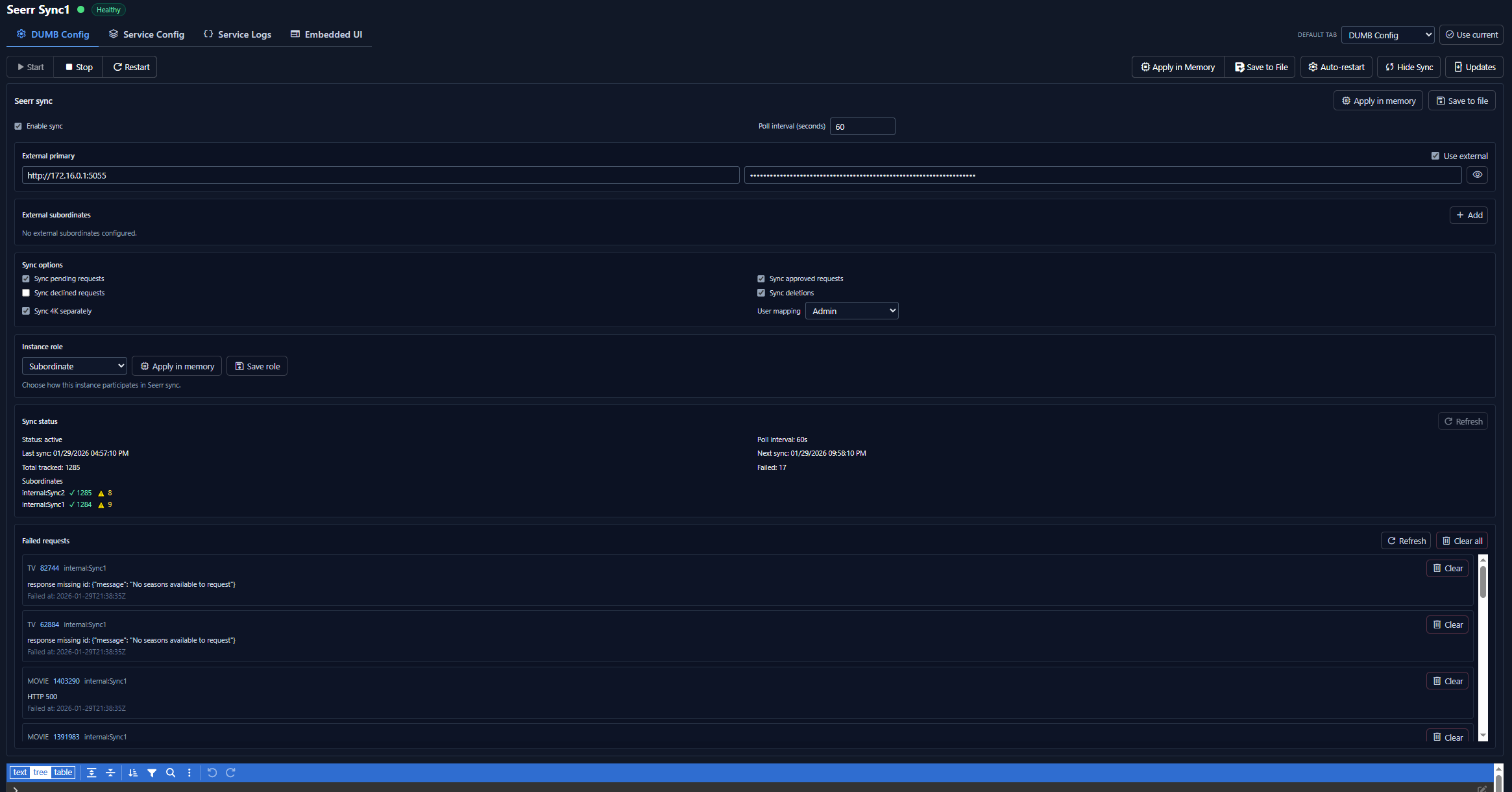
Task: Switch to the Service Logs tab
Action: 237,34
